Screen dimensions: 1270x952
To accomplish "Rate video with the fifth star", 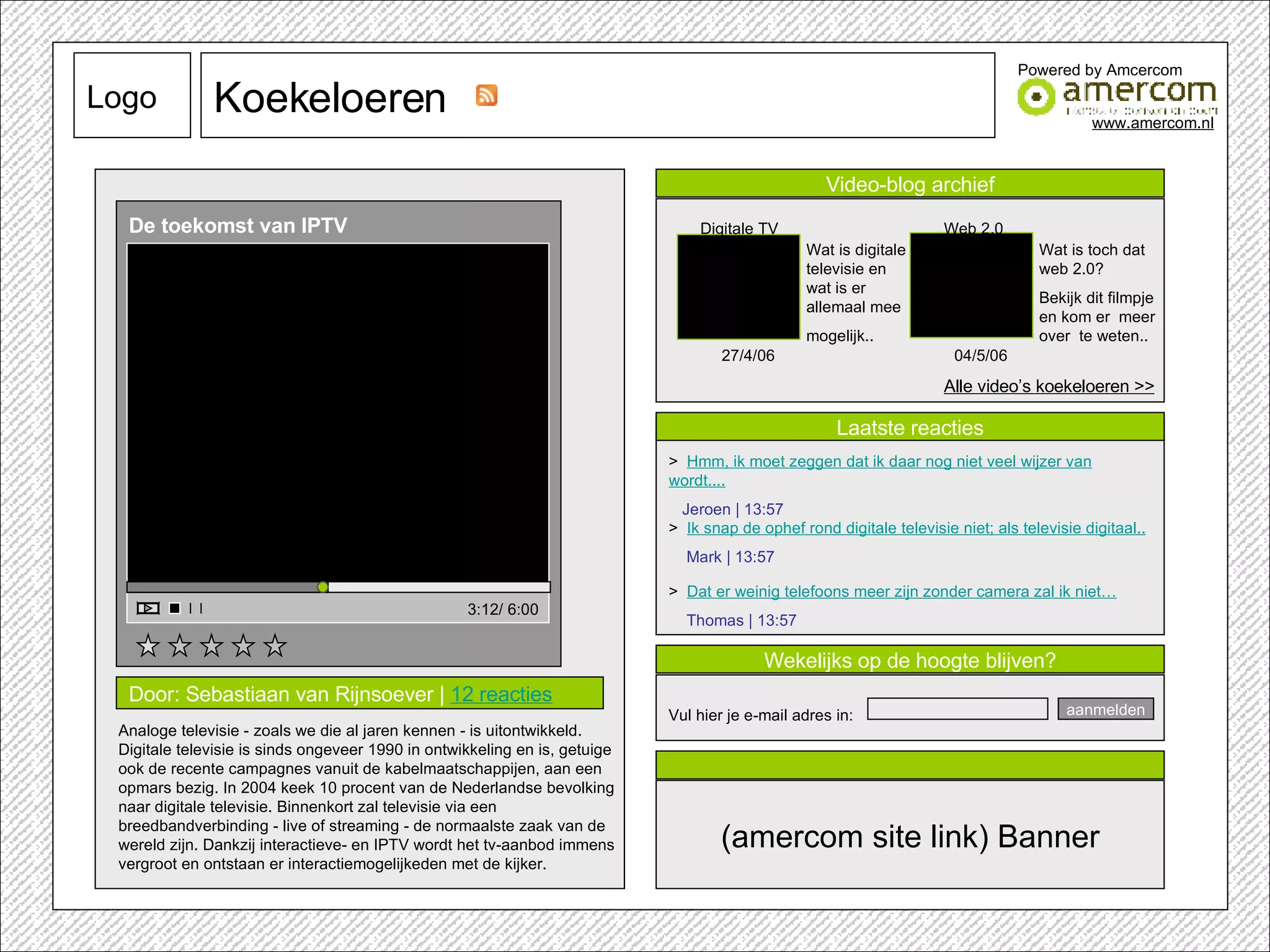I will click(275, 646).
